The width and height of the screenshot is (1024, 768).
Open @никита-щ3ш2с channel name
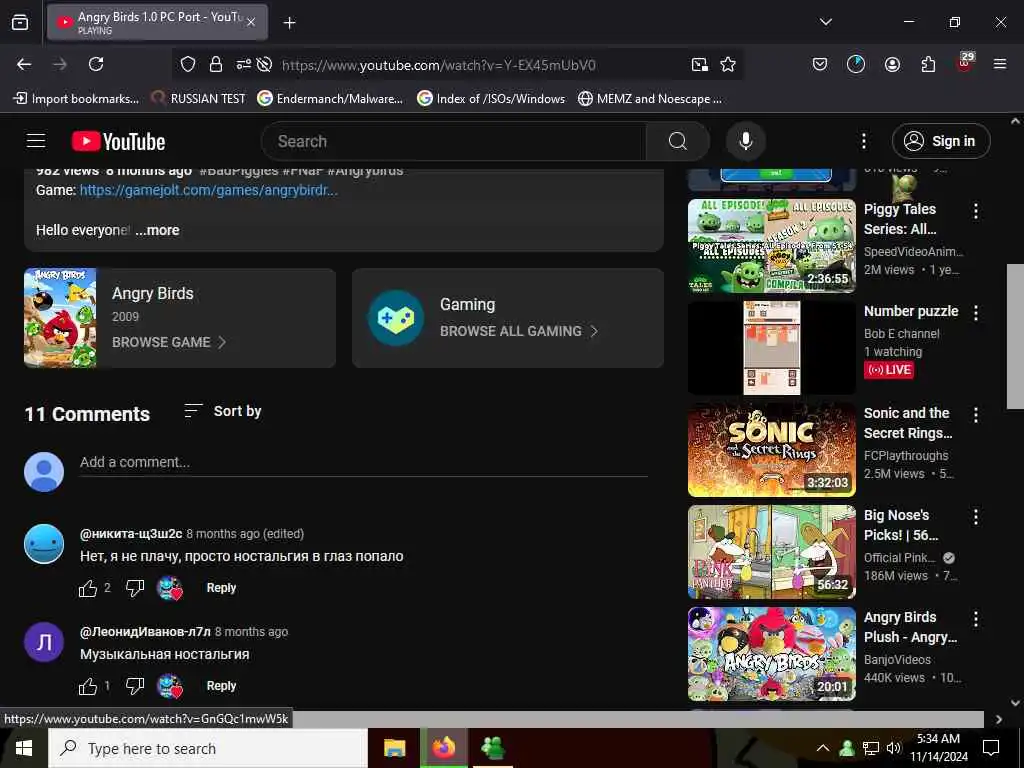(x=131, y=534)
